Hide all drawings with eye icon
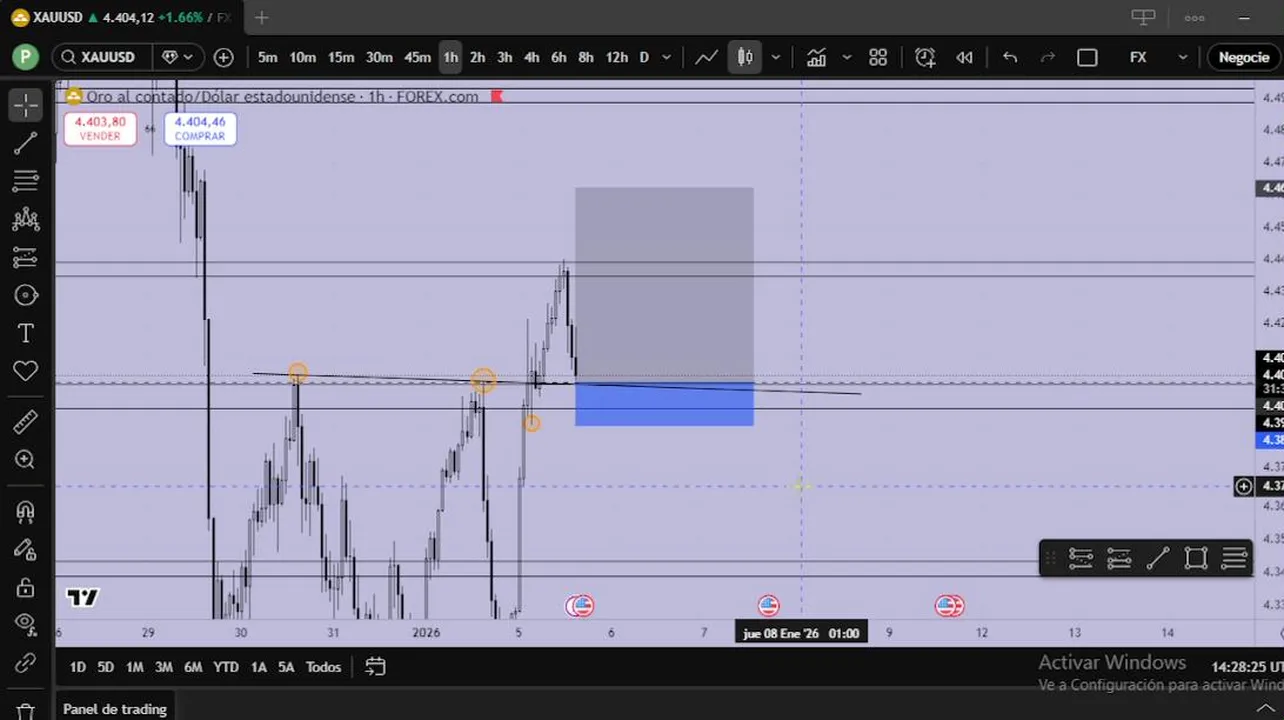The image size is (1284, 720). [25, 625]
